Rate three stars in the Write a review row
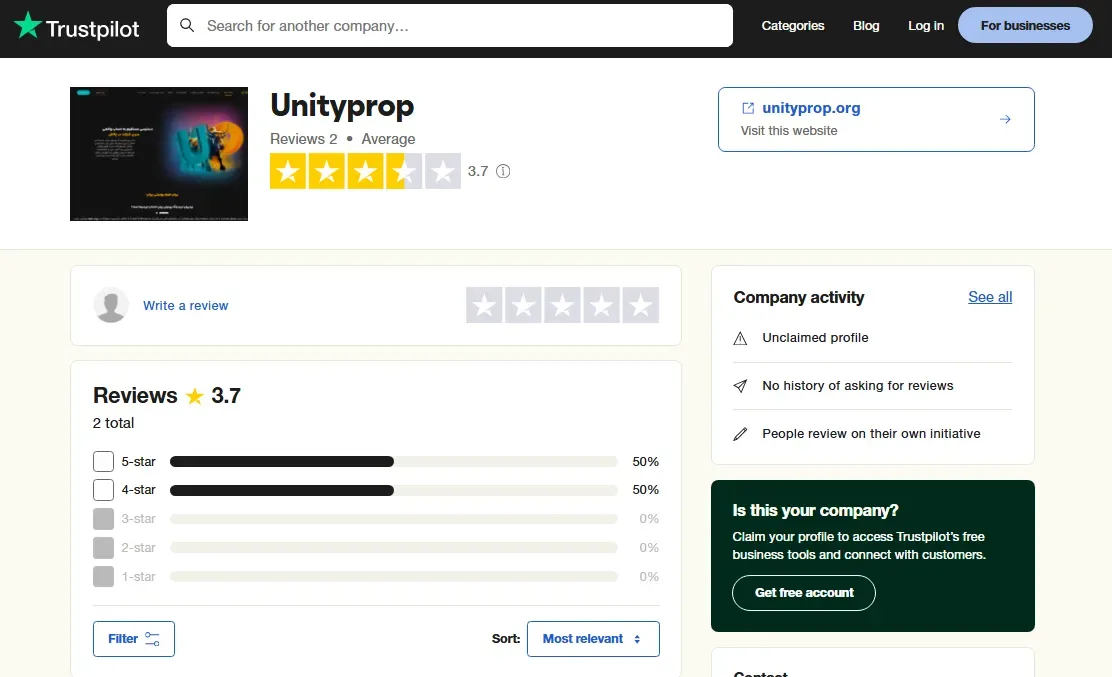Viewport: 1112px width, 677px height. [562, 306]
